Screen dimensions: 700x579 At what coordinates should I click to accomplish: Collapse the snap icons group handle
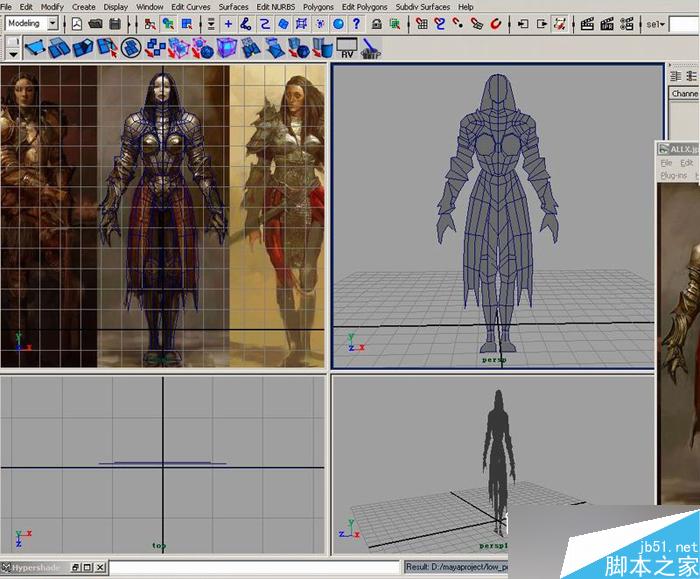point(408,24)
